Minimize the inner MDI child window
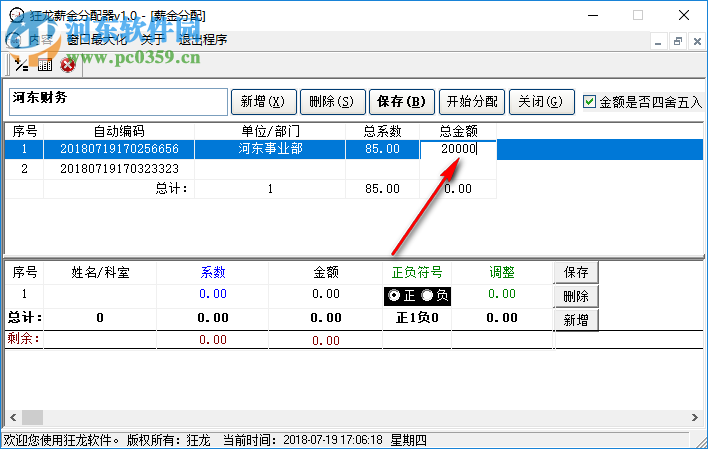 658,42
